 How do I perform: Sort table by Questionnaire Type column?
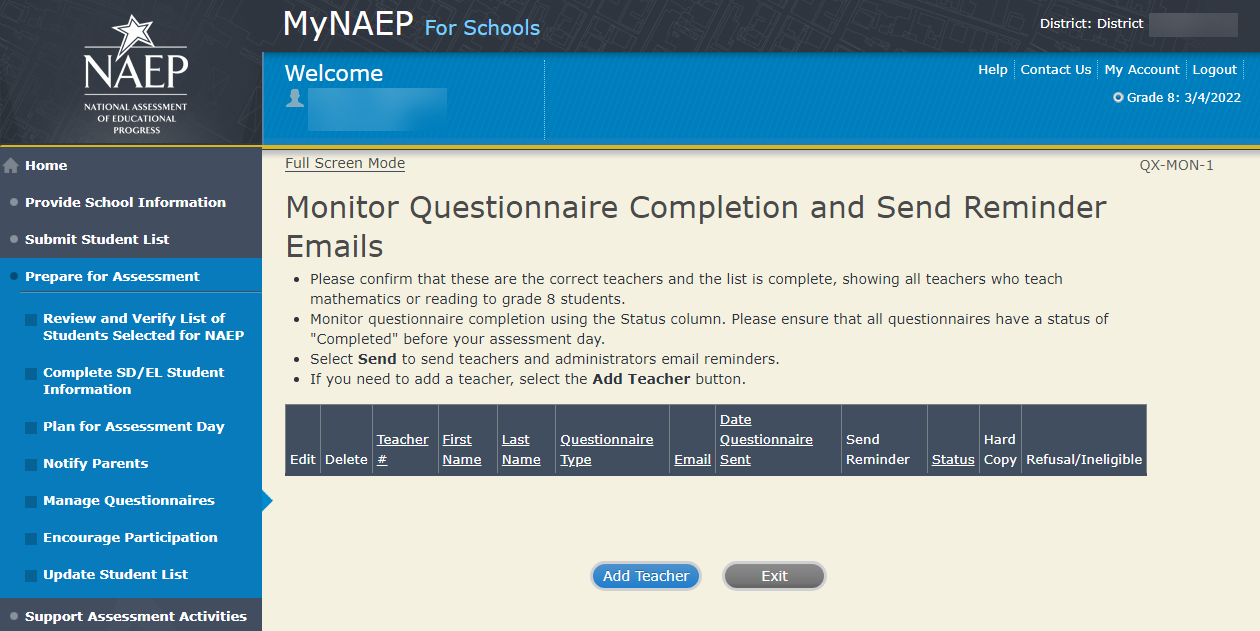(606, 450)
